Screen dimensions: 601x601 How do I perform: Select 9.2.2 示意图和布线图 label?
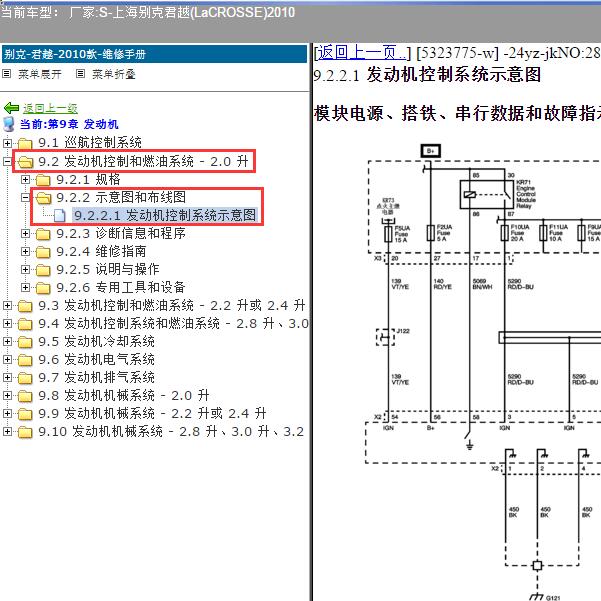pyautogui.click(x=121, y=197)
